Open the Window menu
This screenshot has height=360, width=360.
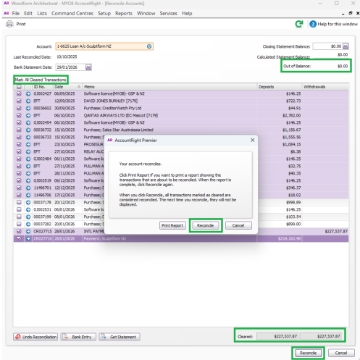click(146, 13)
